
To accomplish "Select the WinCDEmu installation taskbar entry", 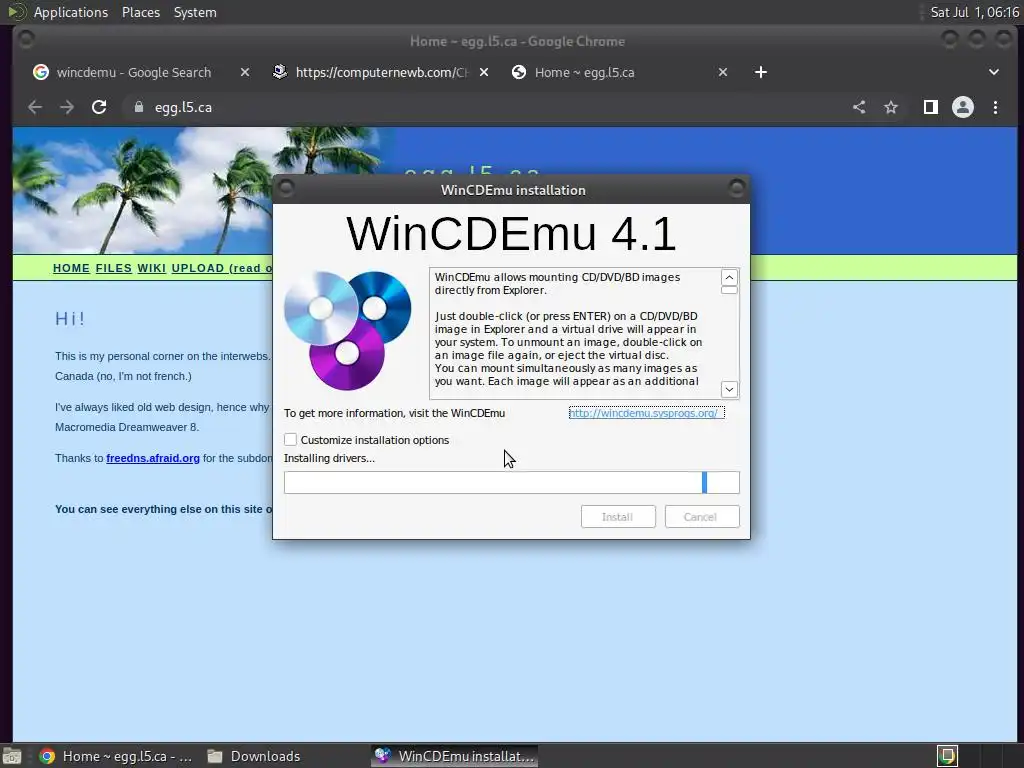I will (x=455, y=756).
